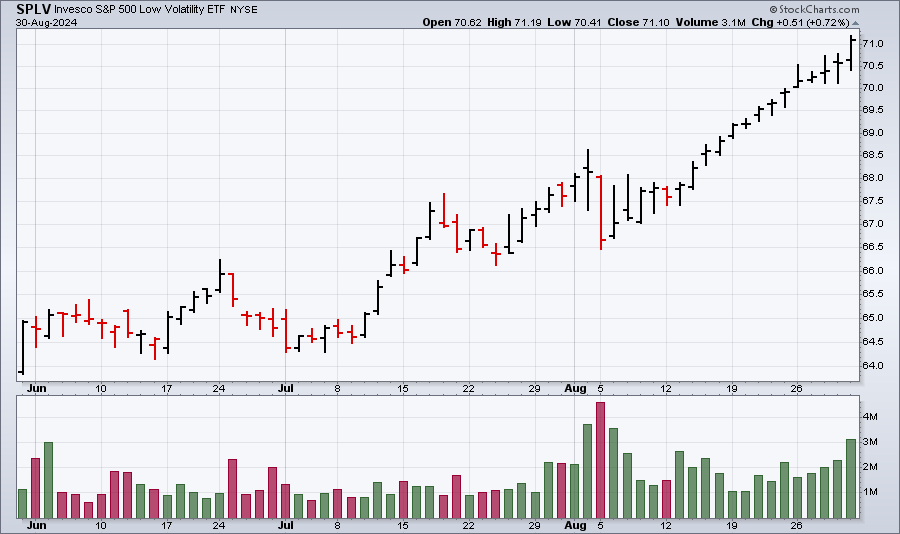Click the small up-triangle icon beside Chg
Image resolution: width=900 pixels, height=534 pixels.
click(x=855, y=23)
